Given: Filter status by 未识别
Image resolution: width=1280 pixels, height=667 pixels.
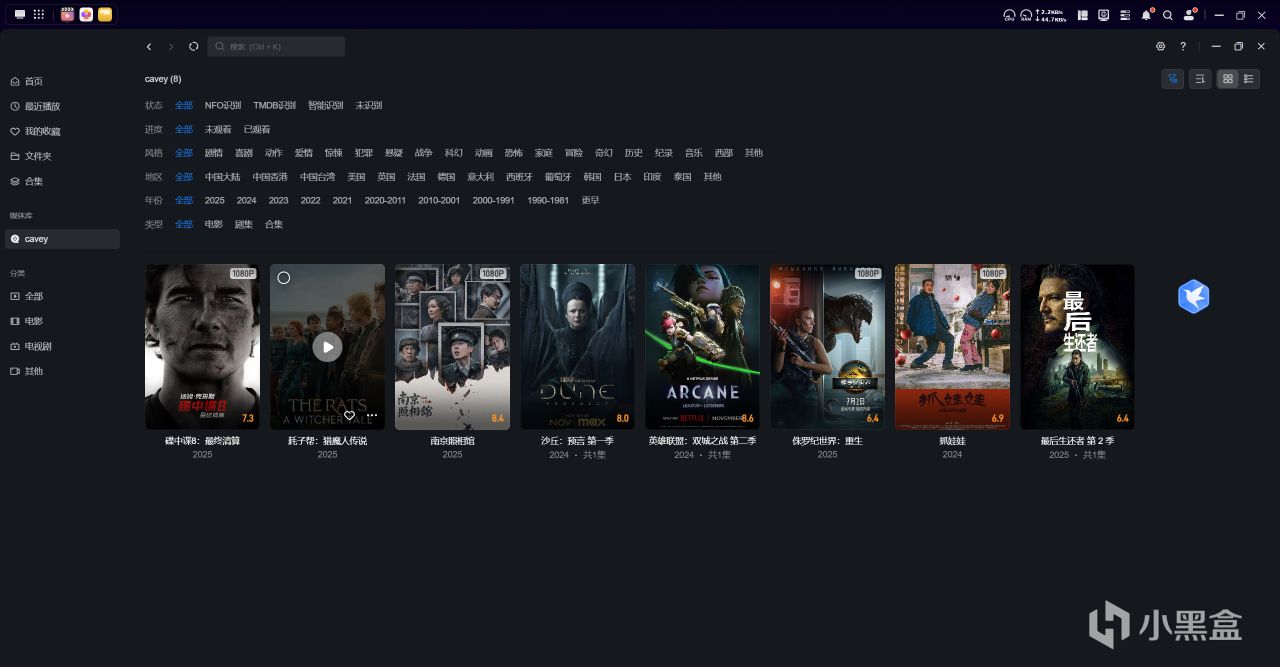Looking at the screenshot, I should [369, 105].
